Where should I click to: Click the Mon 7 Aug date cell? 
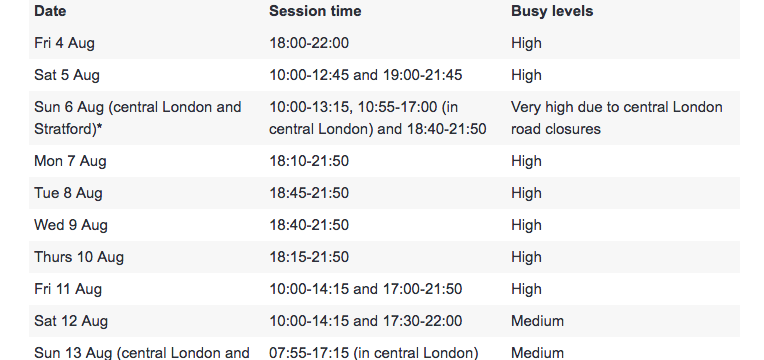(70, 161)
